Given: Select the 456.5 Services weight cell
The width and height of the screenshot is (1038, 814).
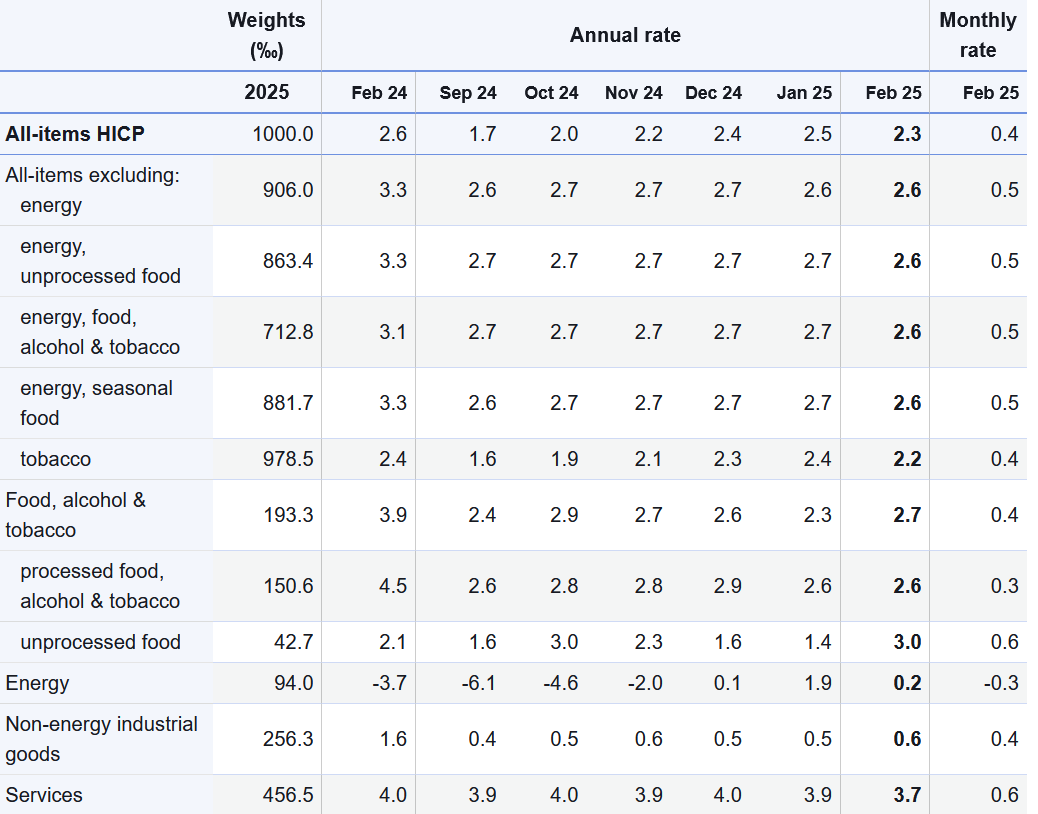Looking at the screenshot, I should tap(287, 795).
